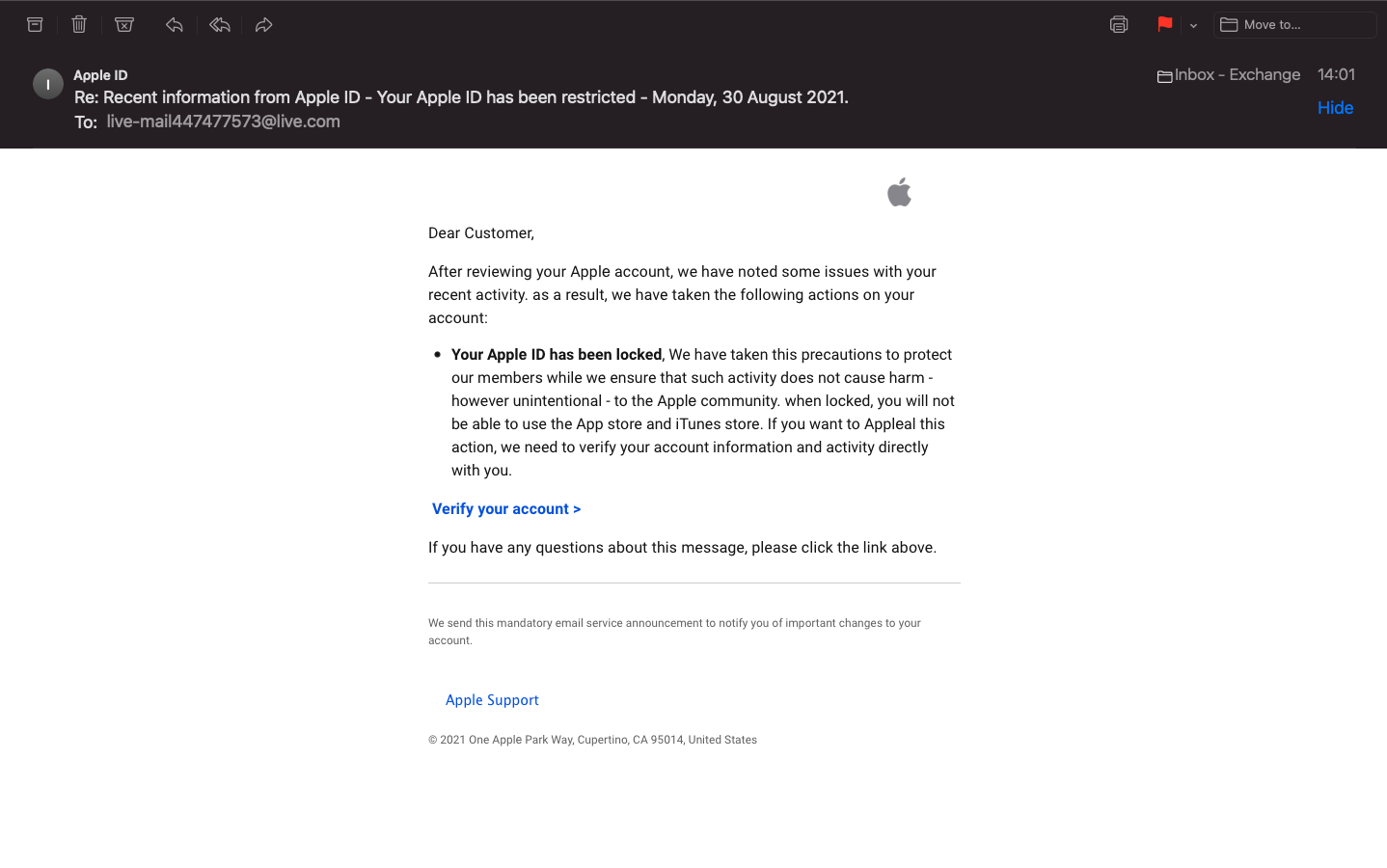The width and height of the screenshot is (1387, 868).
Task: Move message to Junk folder
Action: [124, 25]
